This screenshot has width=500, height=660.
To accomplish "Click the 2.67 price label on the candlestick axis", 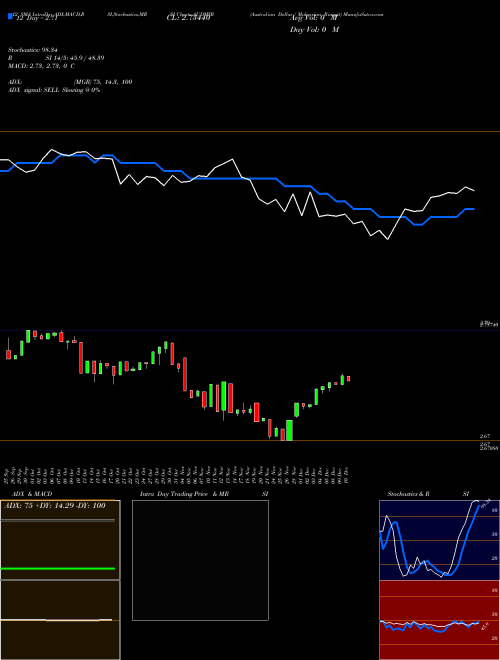I will [485, 437].
